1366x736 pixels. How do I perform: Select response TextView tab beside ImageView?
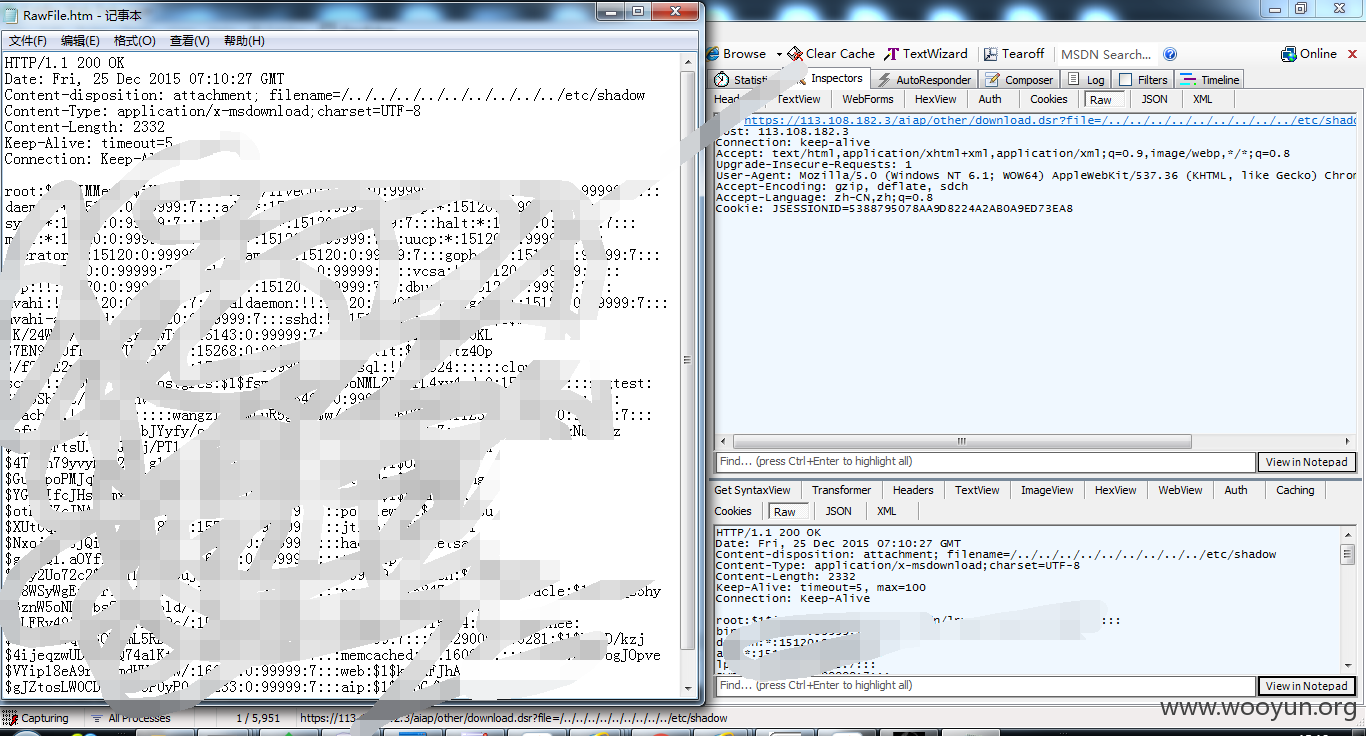pos(977,490)
